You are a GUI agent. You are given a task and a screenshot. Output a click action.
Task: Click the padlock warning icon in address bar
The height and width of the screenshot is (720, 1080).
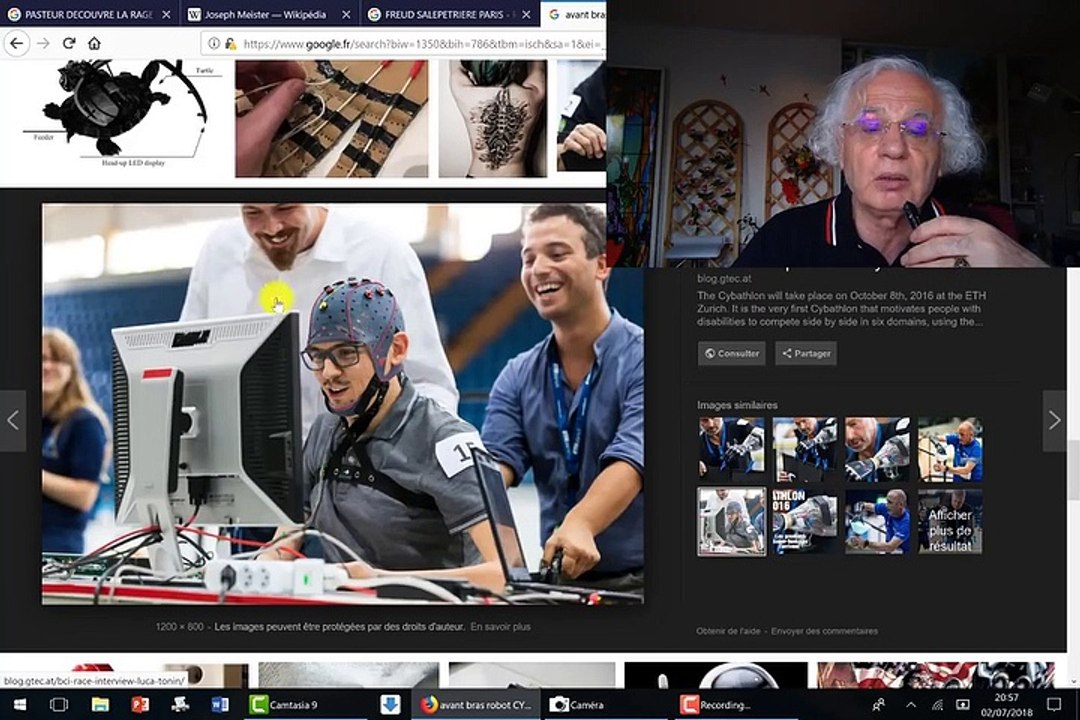[230, 43]
